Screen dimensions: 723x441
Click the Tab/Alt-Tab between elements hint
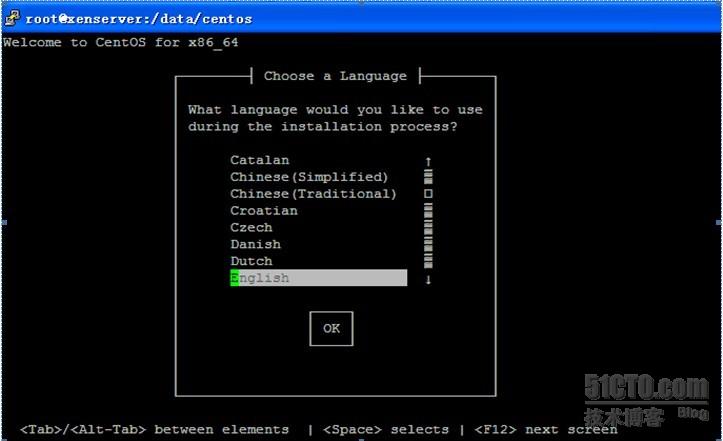pos(154,429)
